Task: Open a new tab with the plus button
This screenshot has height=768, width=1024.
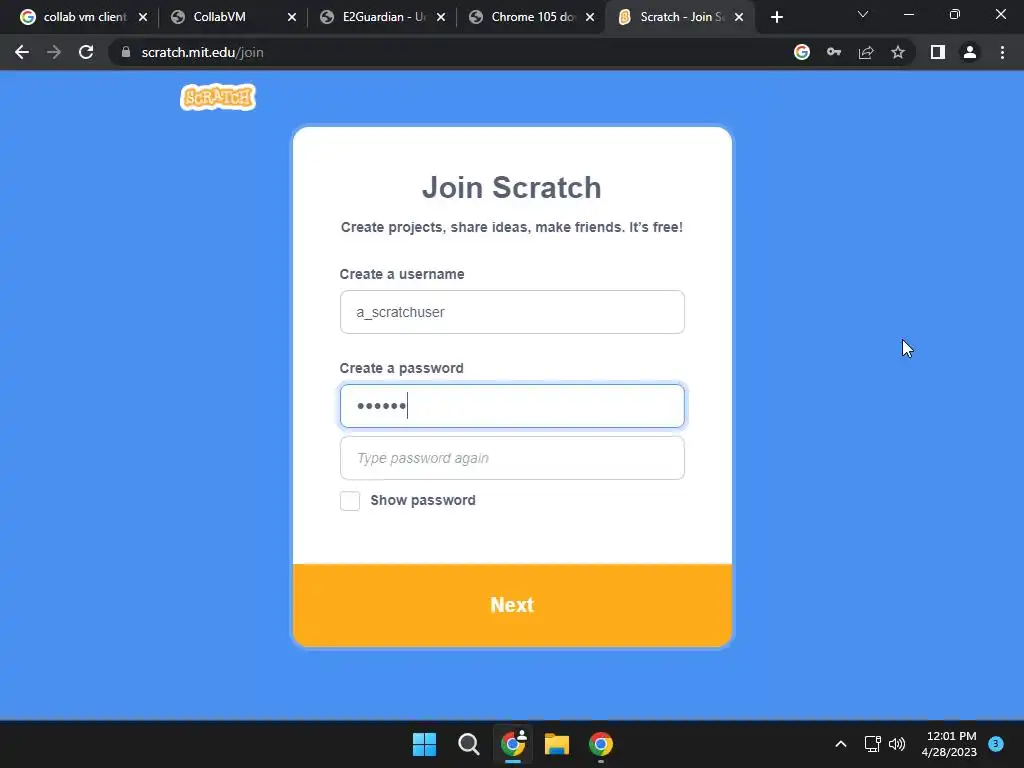Action: [x=776, y=17]
